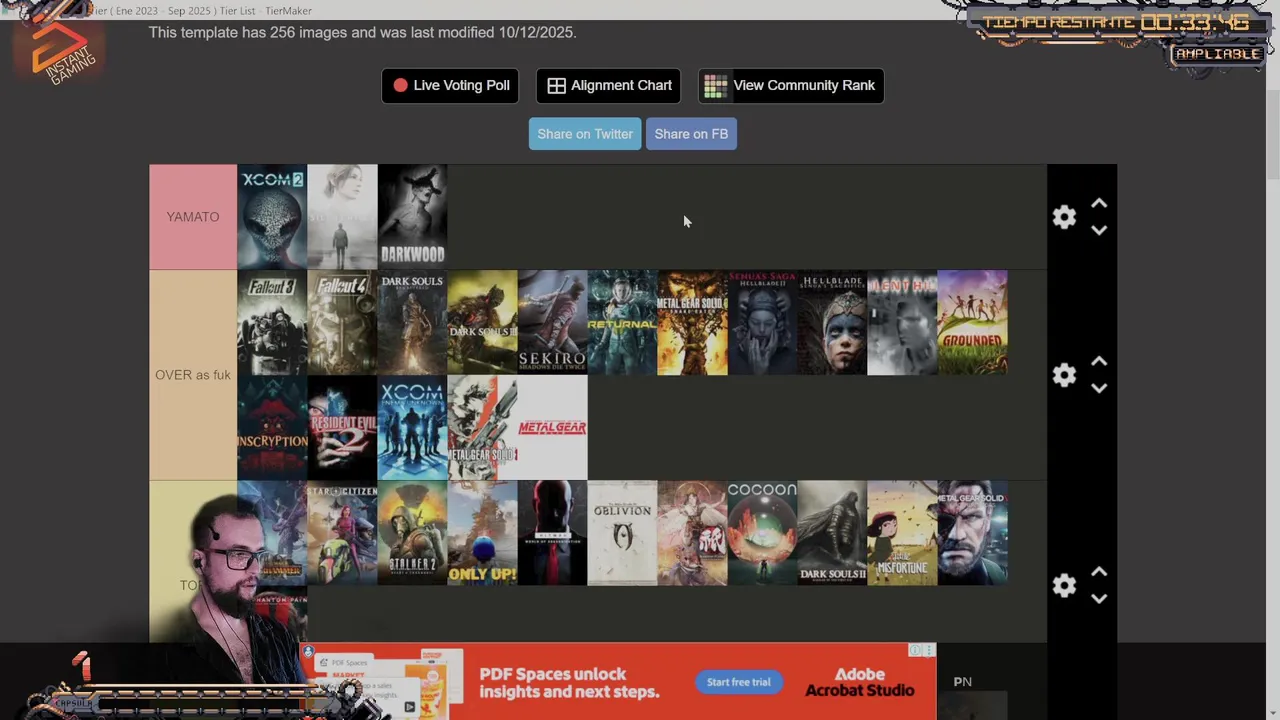Choose the Dark Souls cover in second row
This screenshot has width=1280, height=720.
[412, 322]
